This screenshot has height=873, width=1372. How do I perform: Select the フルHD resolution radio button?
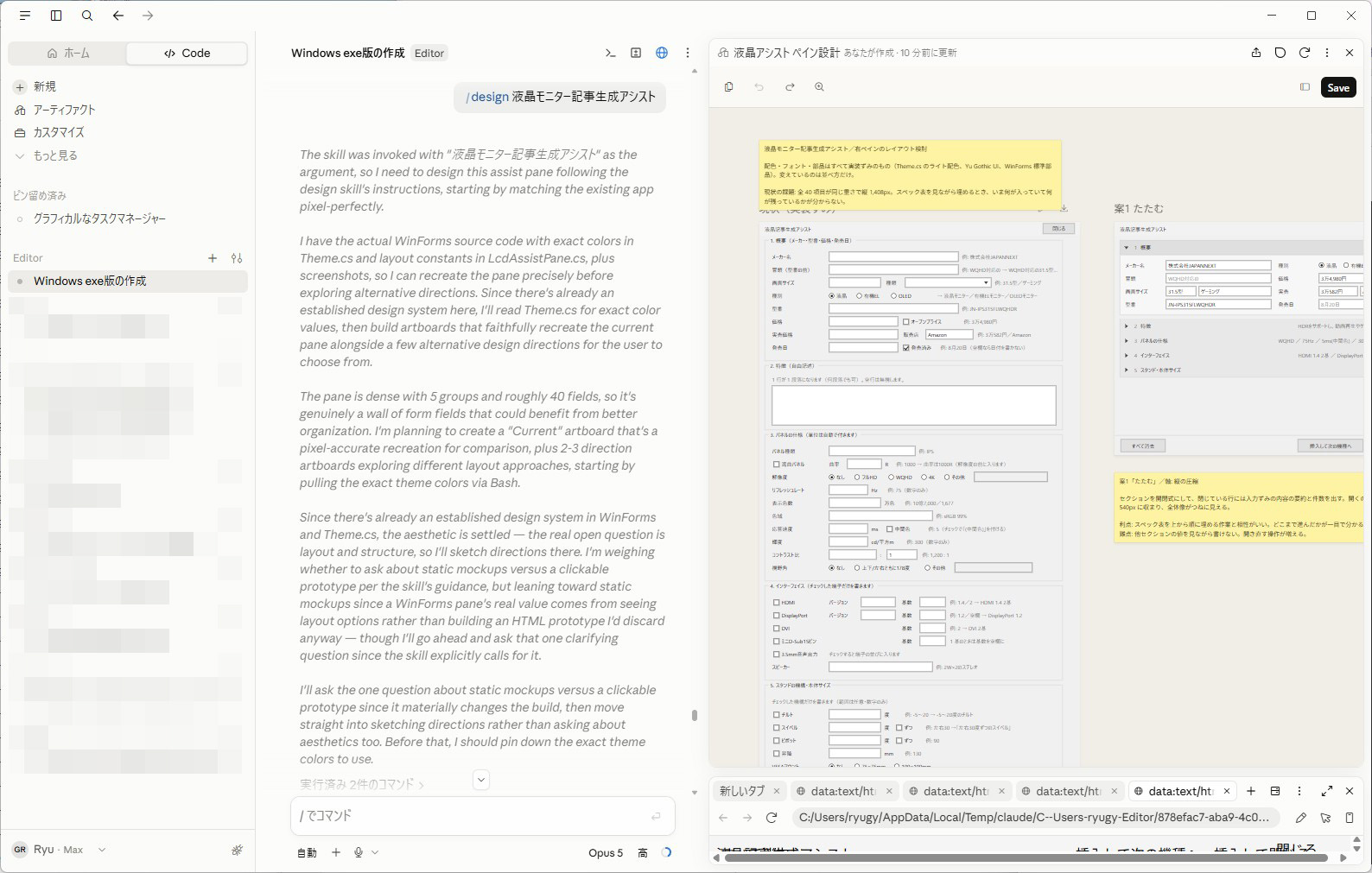(857, 477)
